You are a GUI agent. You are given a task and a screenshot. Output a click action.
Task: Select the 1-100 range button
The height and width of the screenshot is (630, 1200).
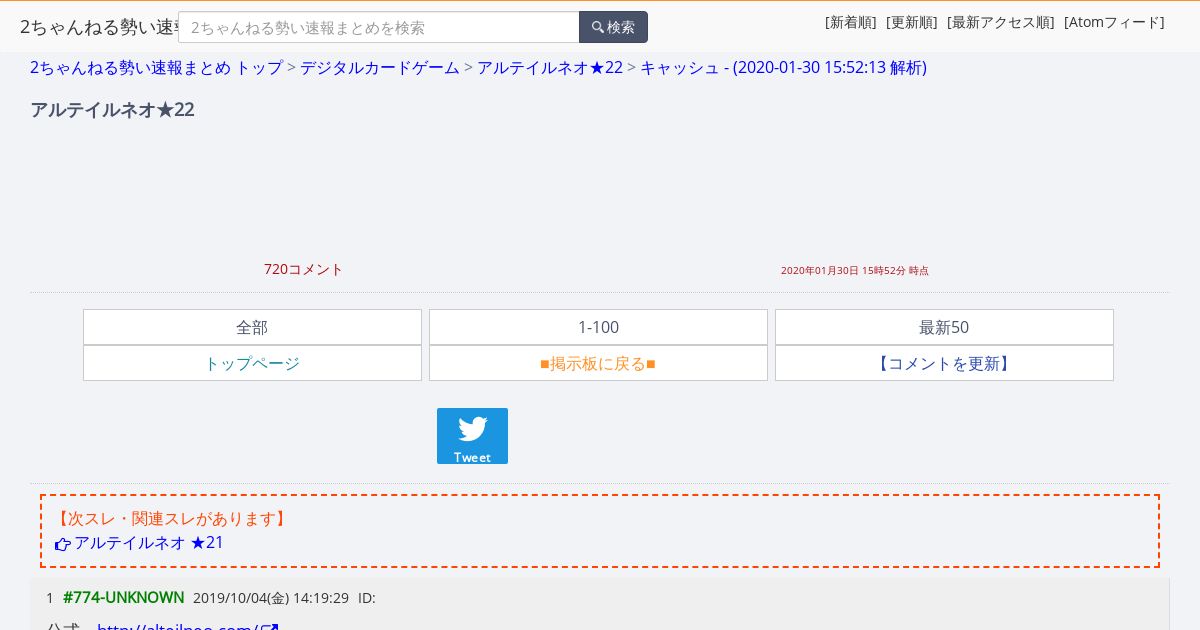click(x=598, y=327)
